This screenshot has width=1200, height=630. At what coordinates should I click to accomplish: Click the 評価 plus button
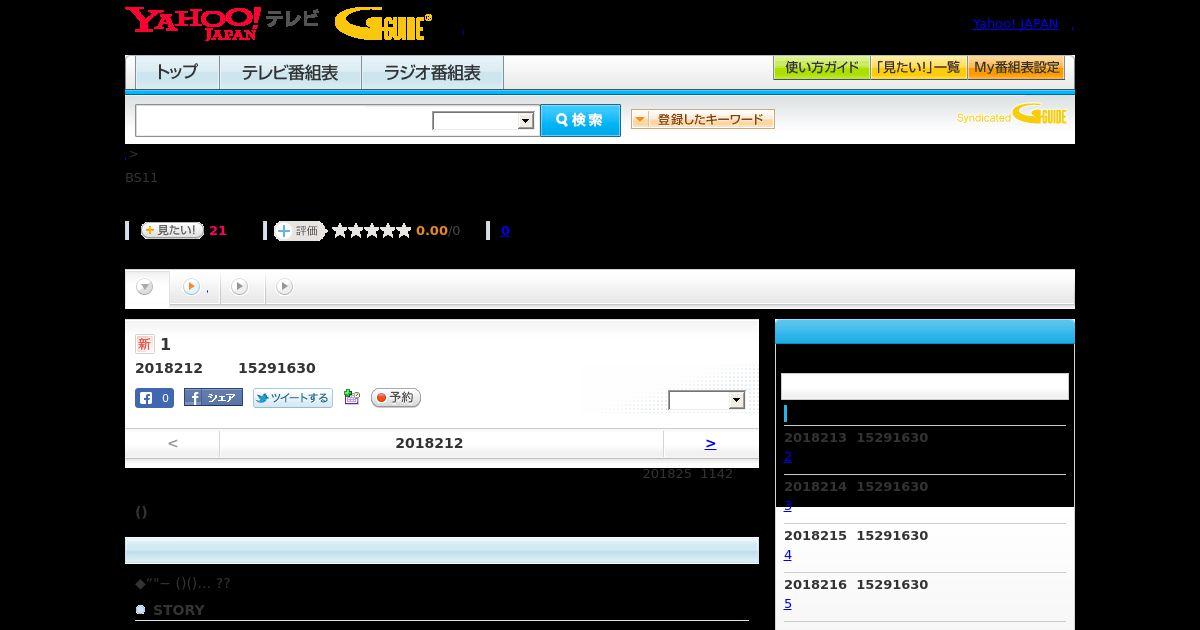click(x=300, y=231)
